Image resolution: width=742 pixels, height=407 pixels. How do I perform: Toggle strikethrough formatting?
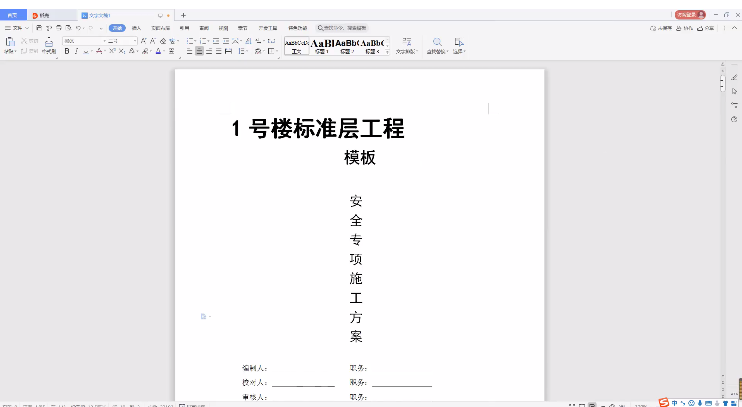(99, 51)
